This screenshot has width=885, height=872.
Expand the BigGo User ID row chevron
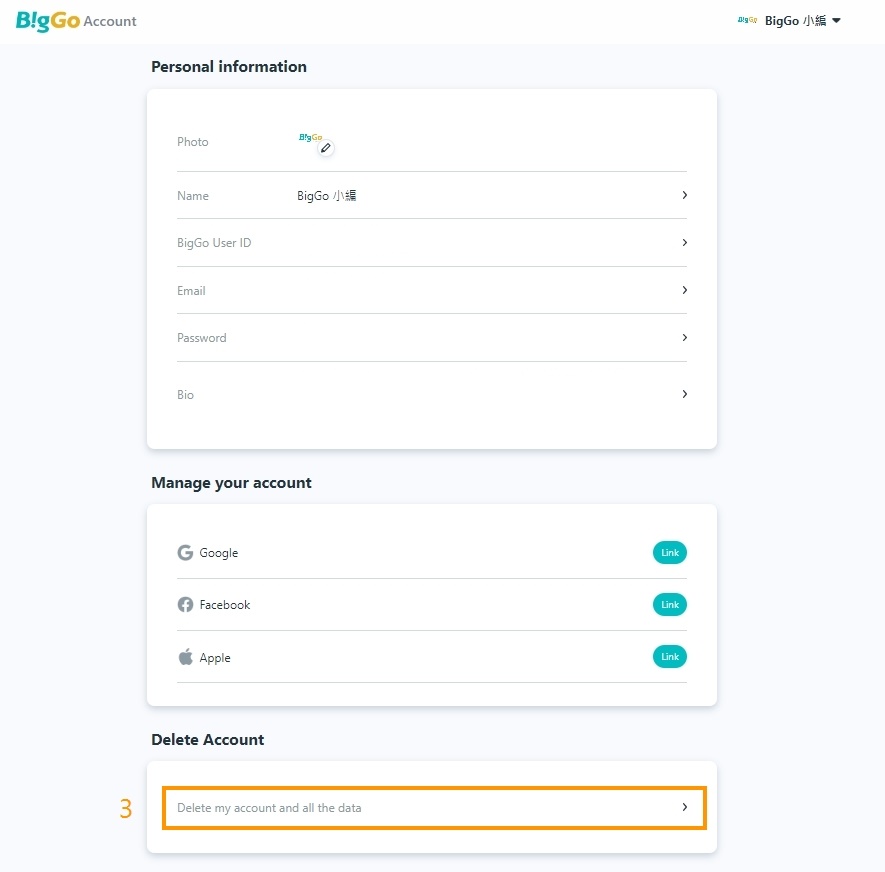(x=684, y=242)
